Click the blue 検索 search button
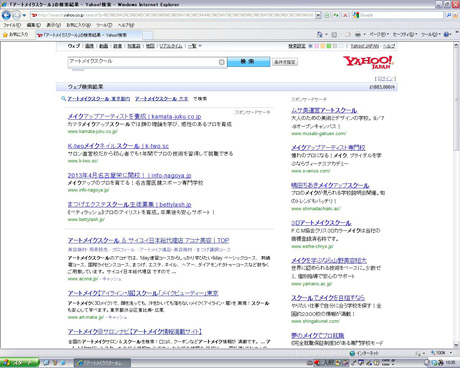This screenshot has width=460, height=368. [x=248, y=62]
